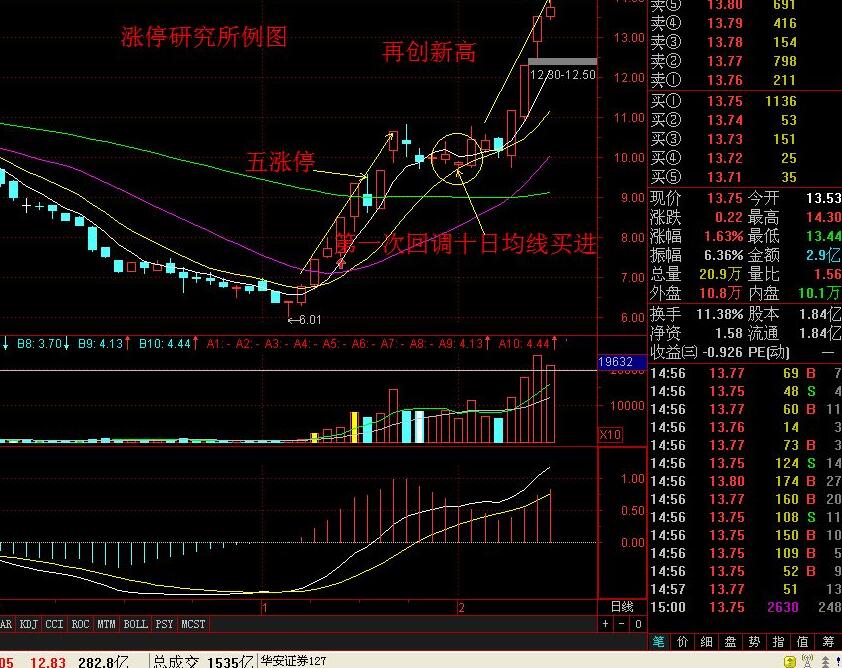This screenshot has width=842, height=668.
Task: Select the ROC indicator tab
Action: pyautogui.click(x=80, y=624)
